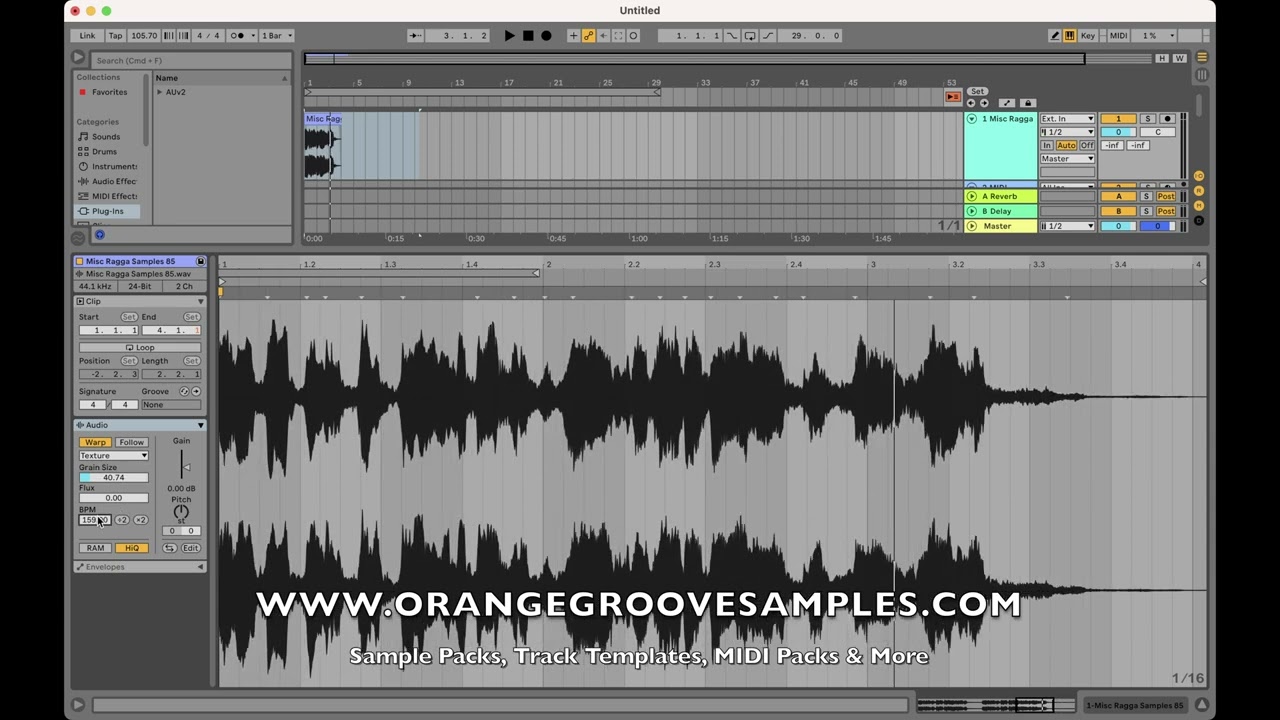Select Favorites collection

click(109, 92)
